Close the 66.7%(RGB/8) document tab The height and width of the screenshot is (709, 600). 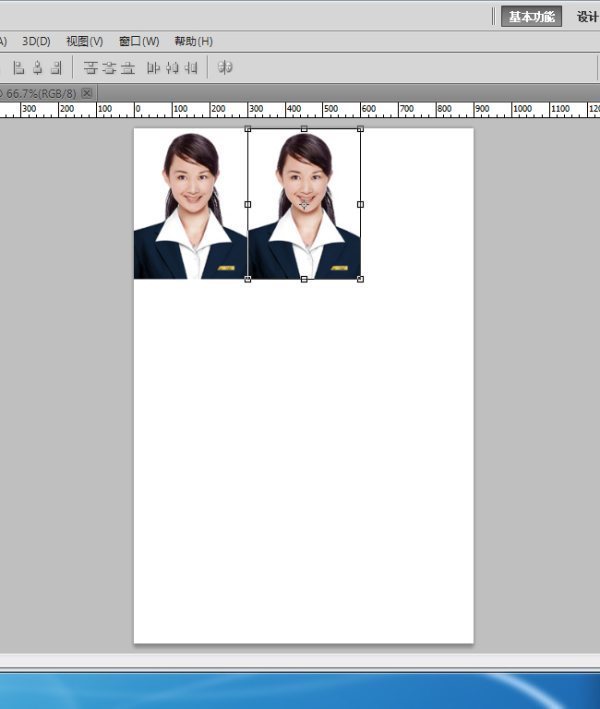[x=87, y=93]
